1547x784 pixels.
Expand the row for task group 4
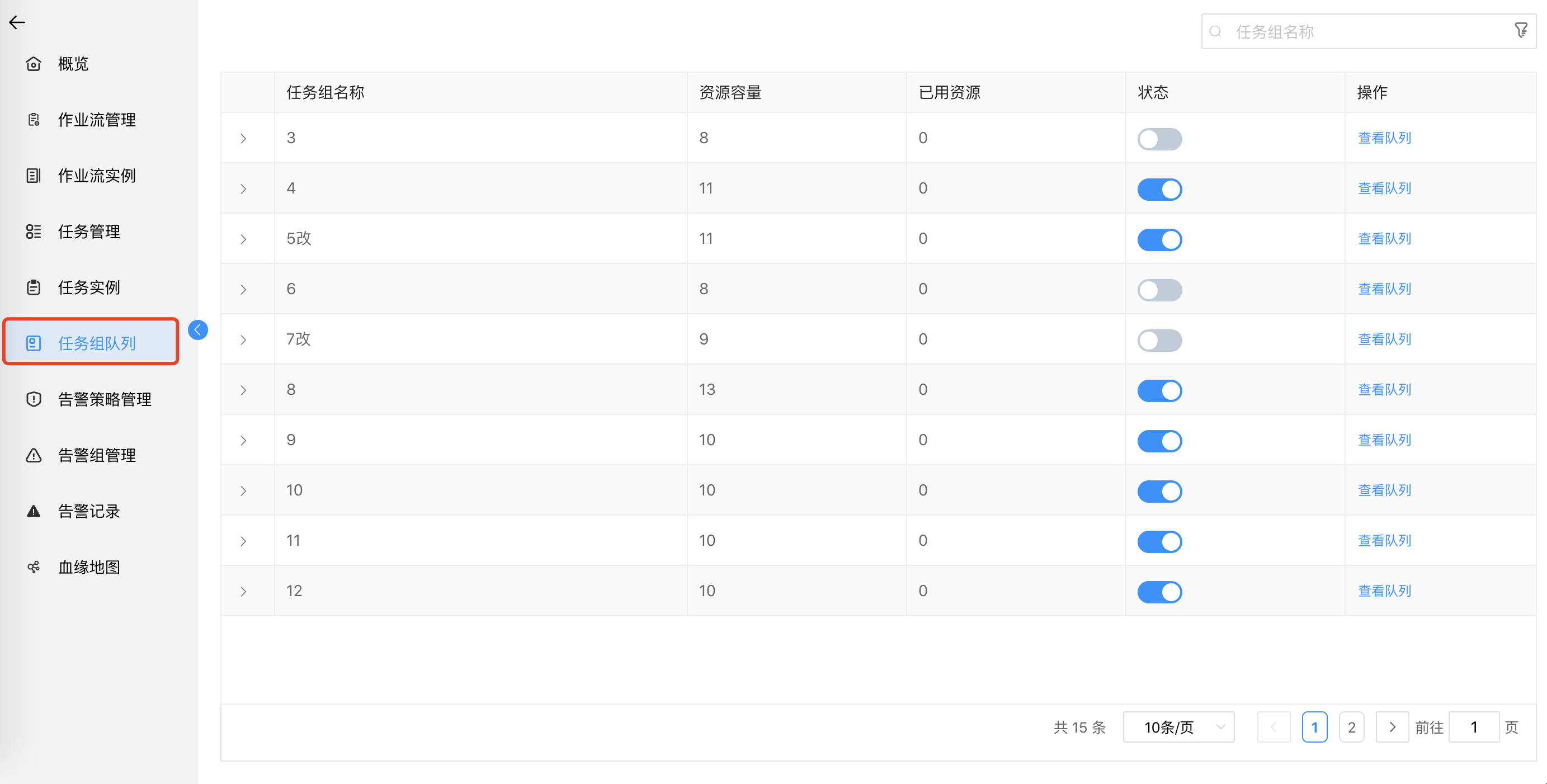(x=243, y=189)
